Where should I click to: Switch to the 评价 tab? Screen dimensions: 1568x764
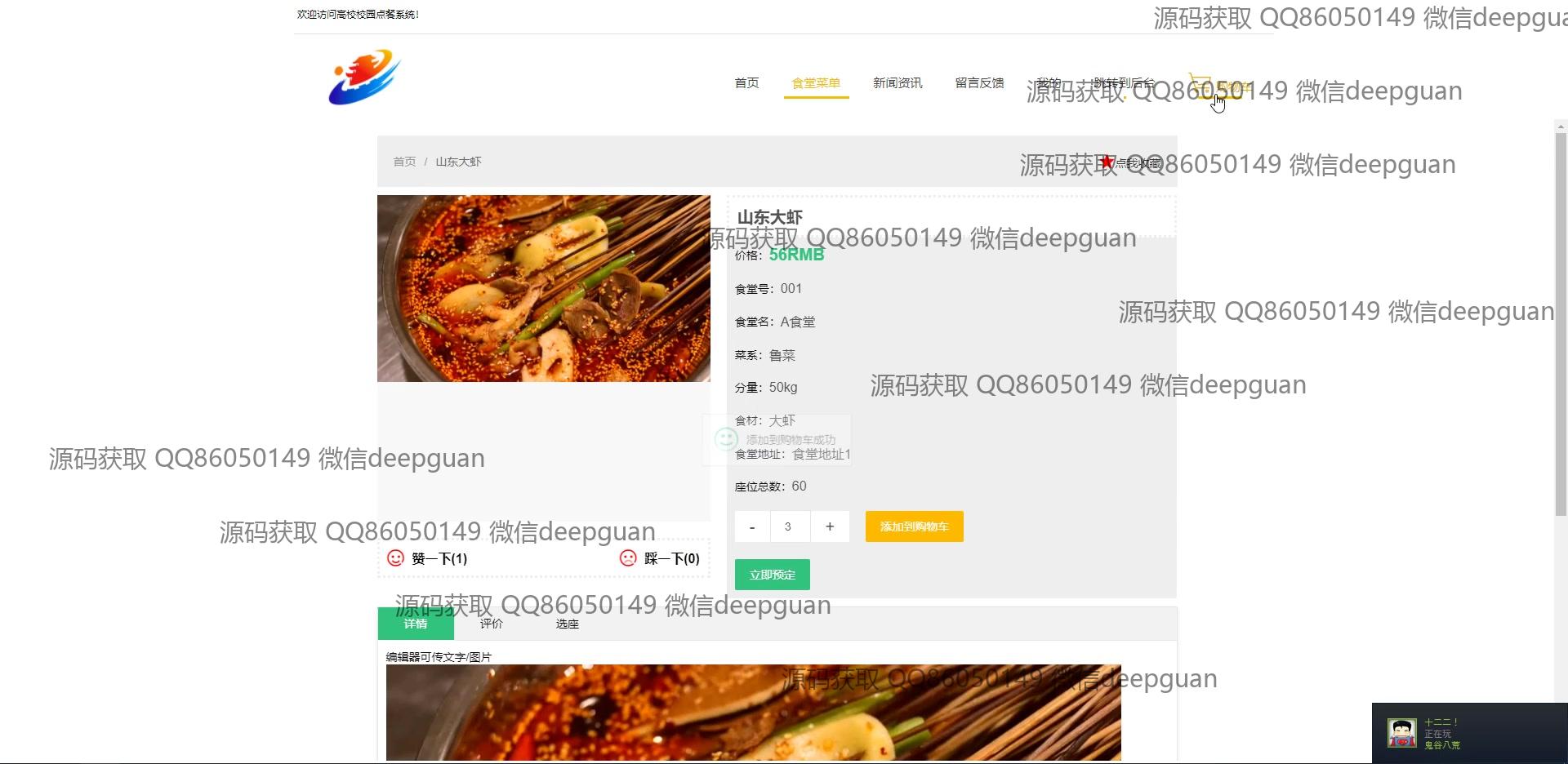[491, 624]
